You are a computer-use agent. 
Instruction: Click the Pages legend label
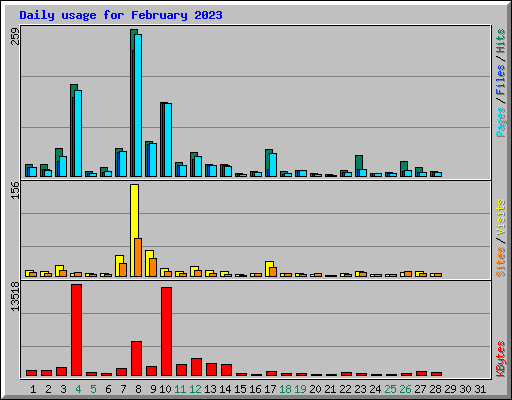click(500, 122)
